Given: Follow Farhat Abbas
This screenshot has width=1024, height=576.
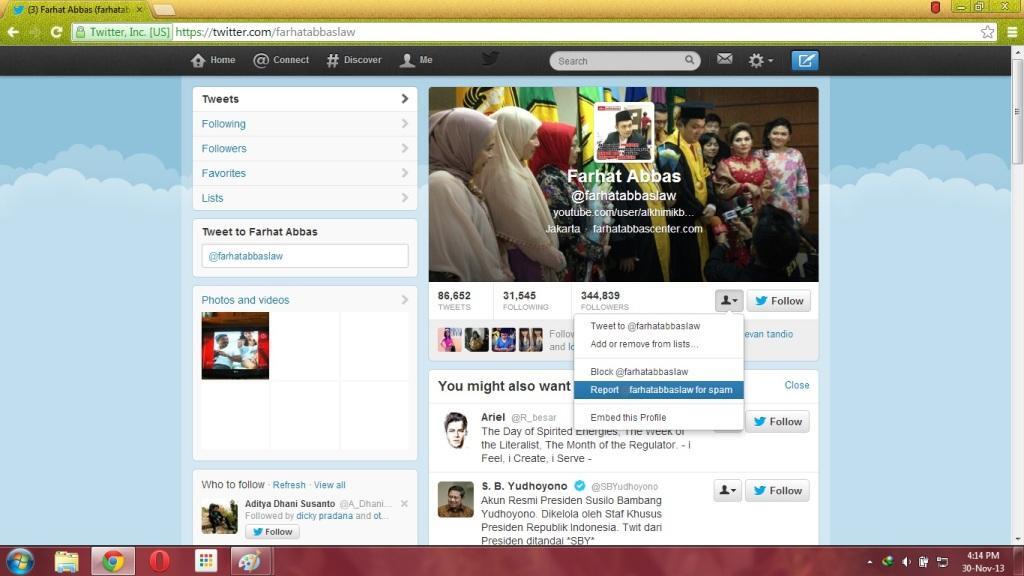Looking at the screenshot, I should point(779,300).
